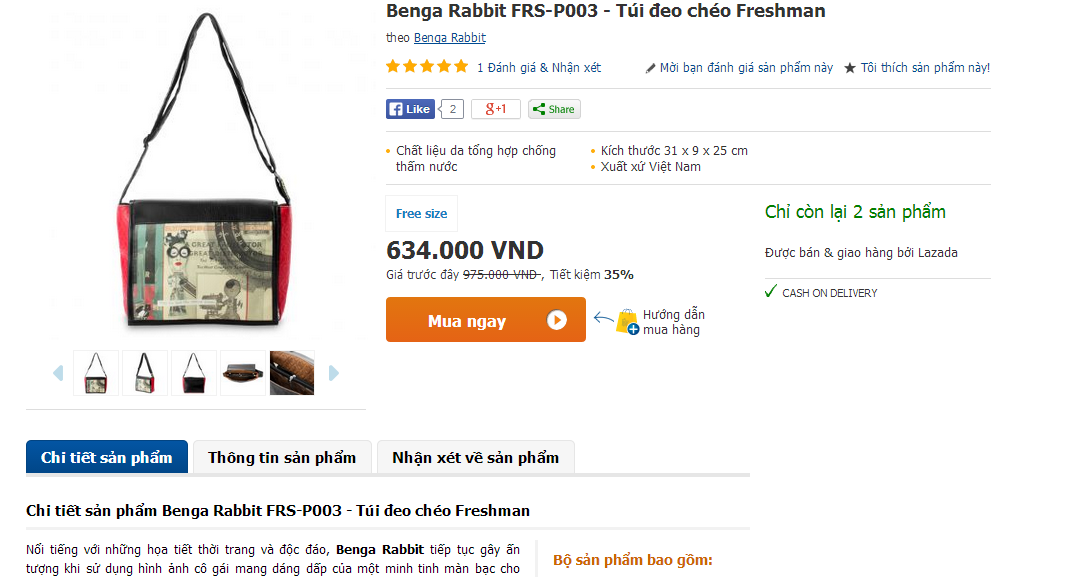Select the Chi tiết sản phẩm tab

tap(107, 458)
